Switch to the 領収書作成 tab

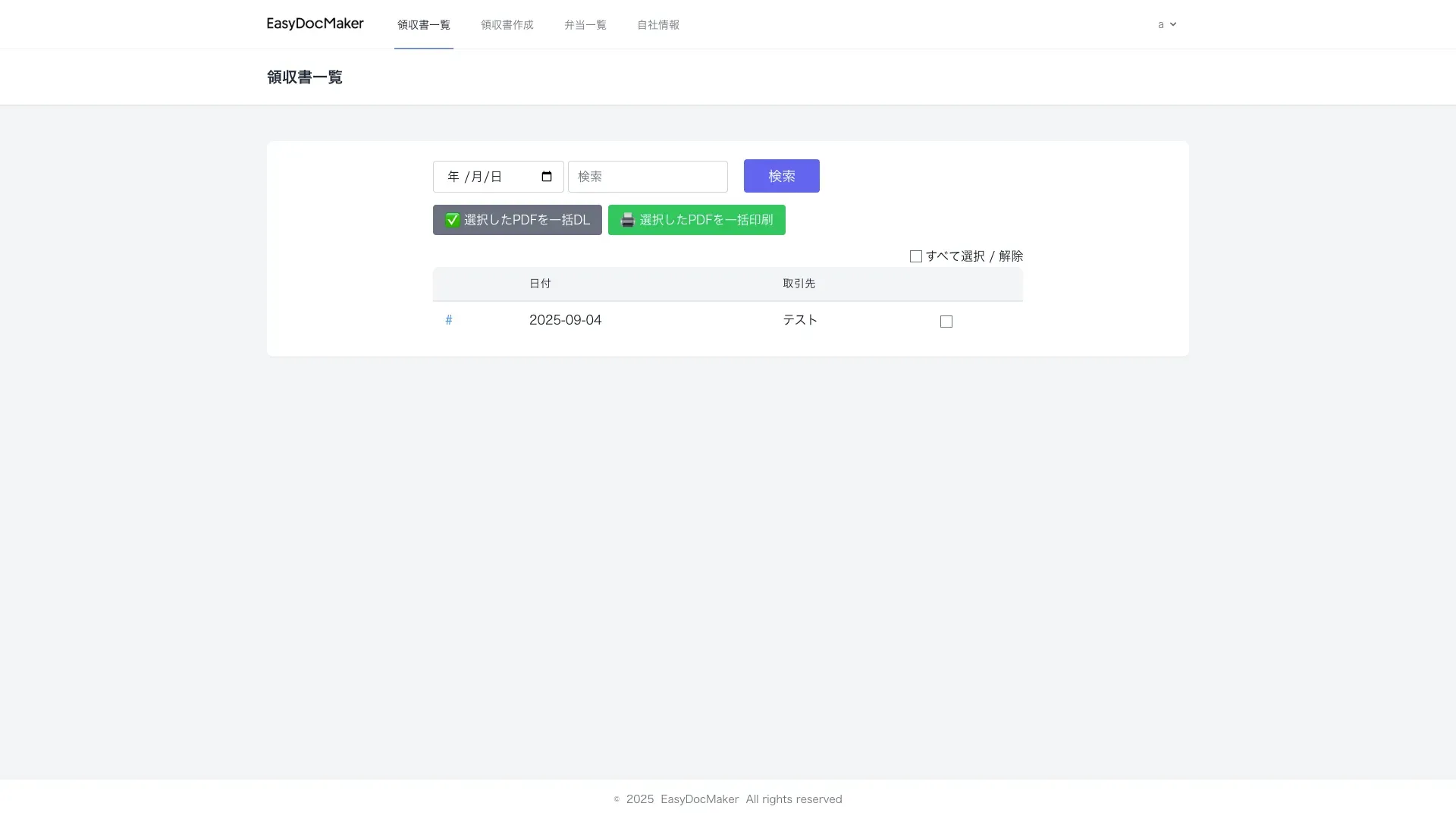tap(507, 25)
